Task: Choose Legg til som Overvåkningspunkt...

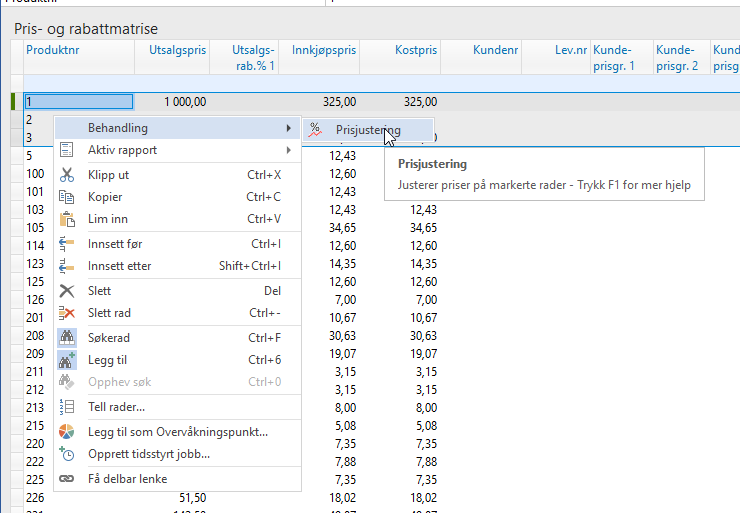Action: [177, 431]
